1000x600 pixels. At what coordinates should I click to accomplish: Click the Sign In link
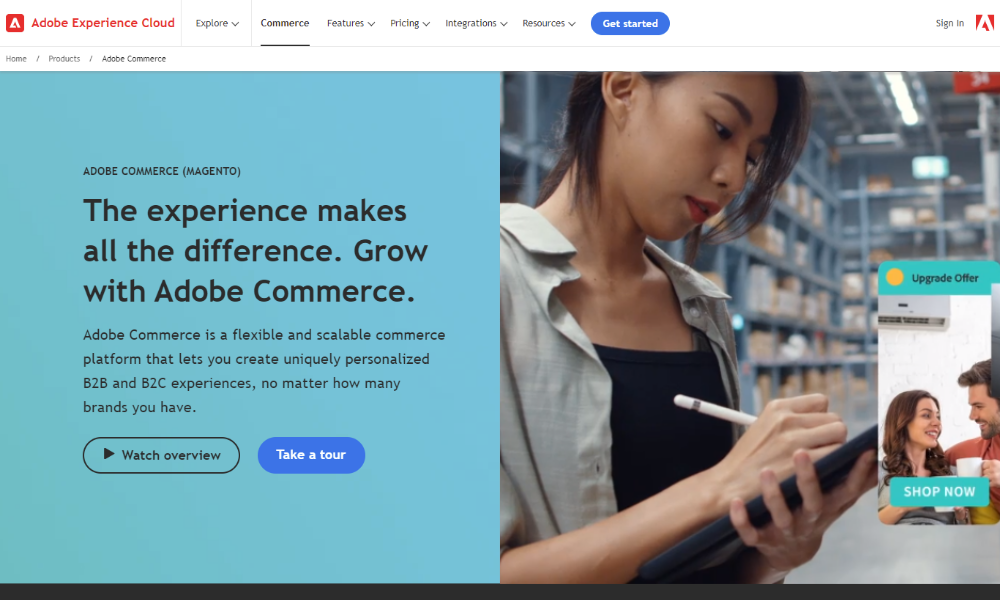click(x=950, y=24)
